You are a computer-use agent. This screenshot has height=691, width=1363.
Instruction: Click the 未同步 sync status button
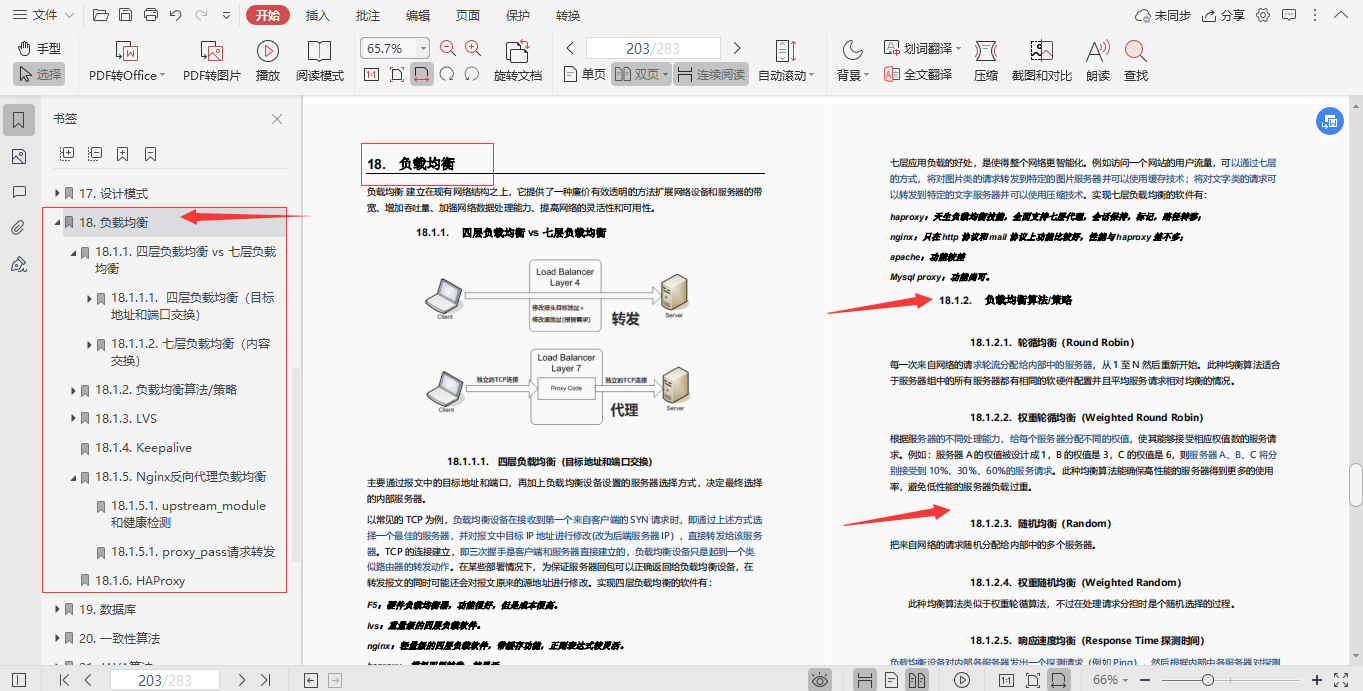tap(1163, 15)
